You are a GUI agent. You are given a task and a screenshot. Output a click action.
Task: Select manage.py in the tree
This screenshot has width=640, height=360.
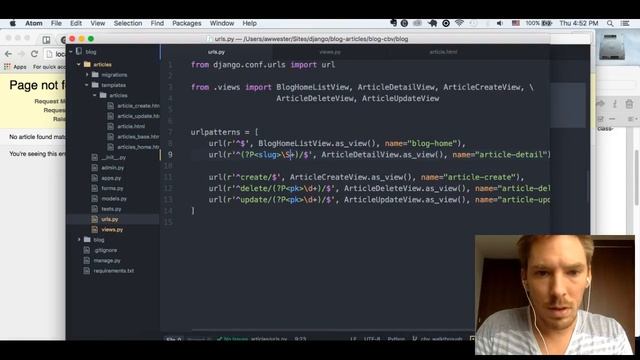tap(107, 260)
